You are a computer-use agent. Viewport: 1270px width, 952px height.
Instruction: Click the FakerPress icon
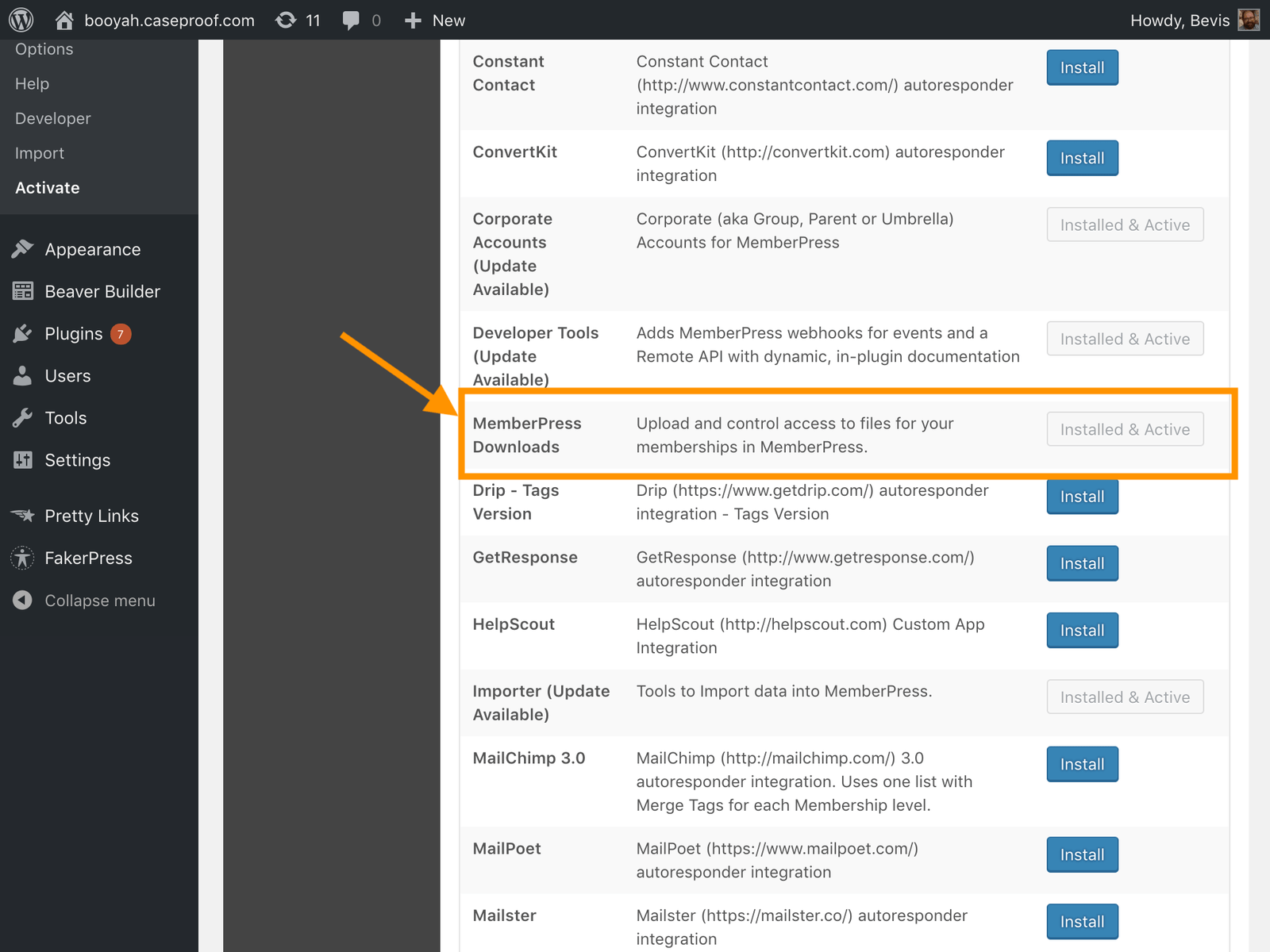coord(23,558)
